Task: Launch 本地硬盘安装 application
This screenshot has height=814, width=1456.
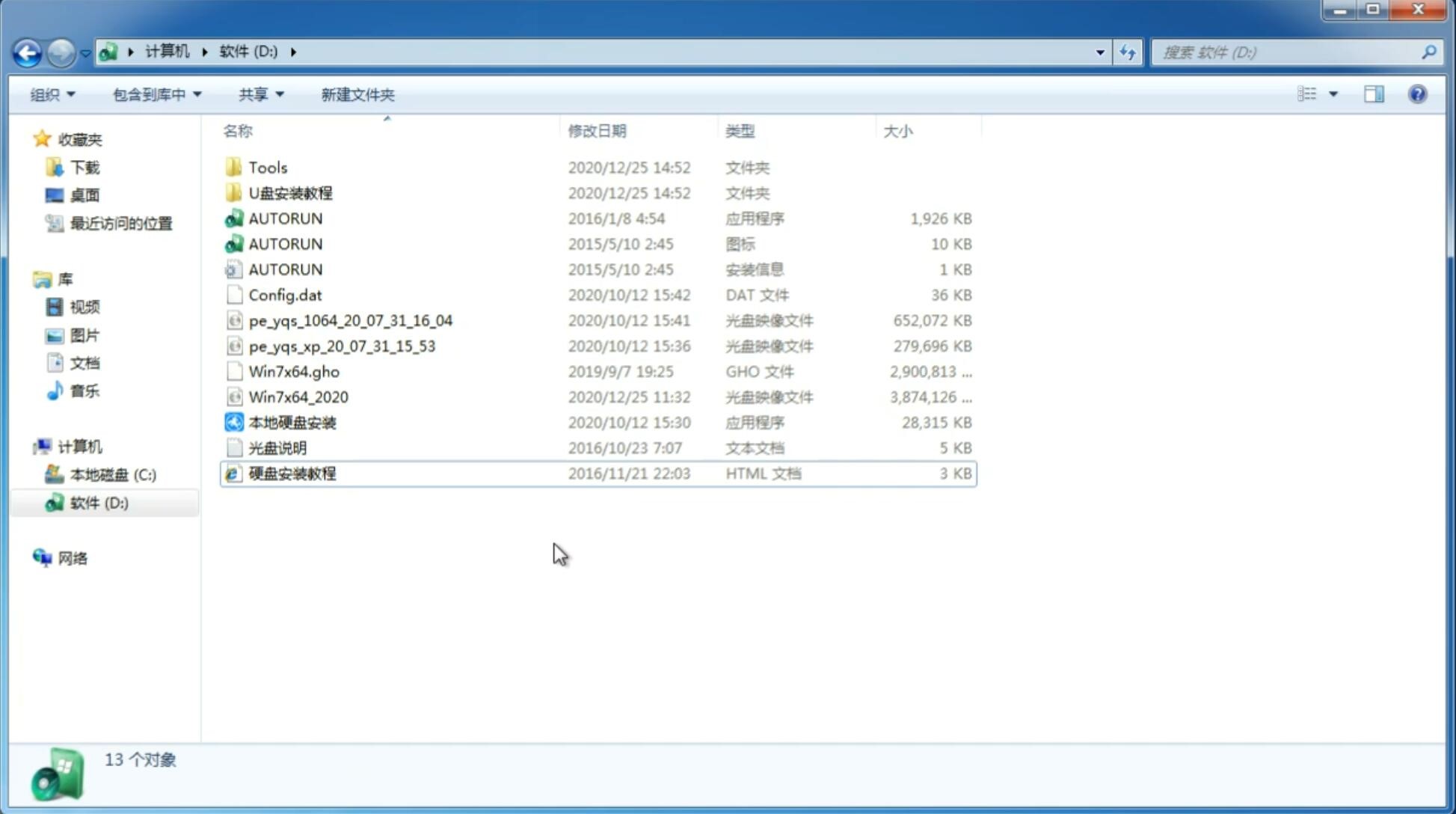Action: coord(292,422)
